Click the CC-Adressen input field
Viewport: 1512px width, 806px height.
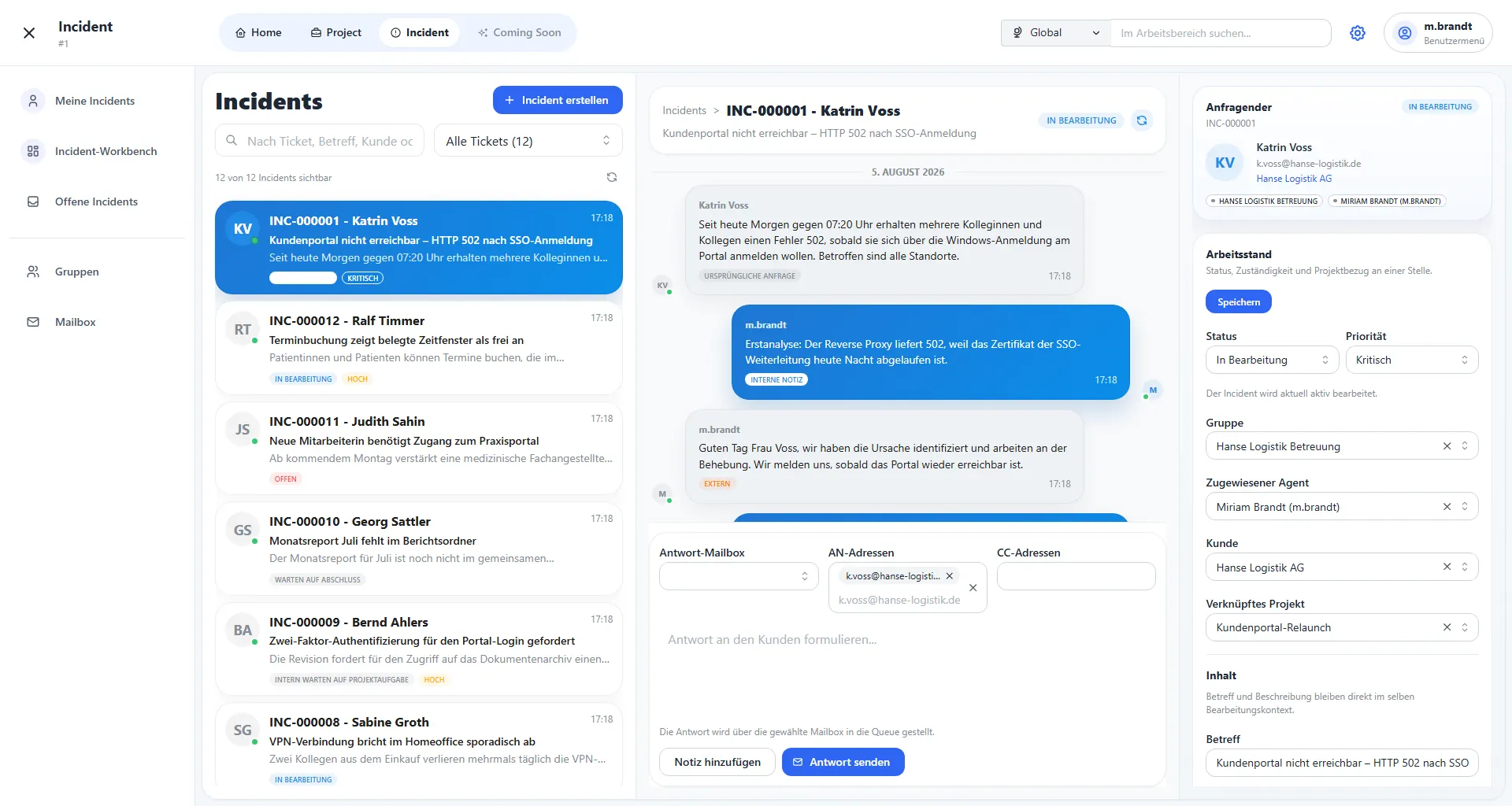click(1076, 576)
